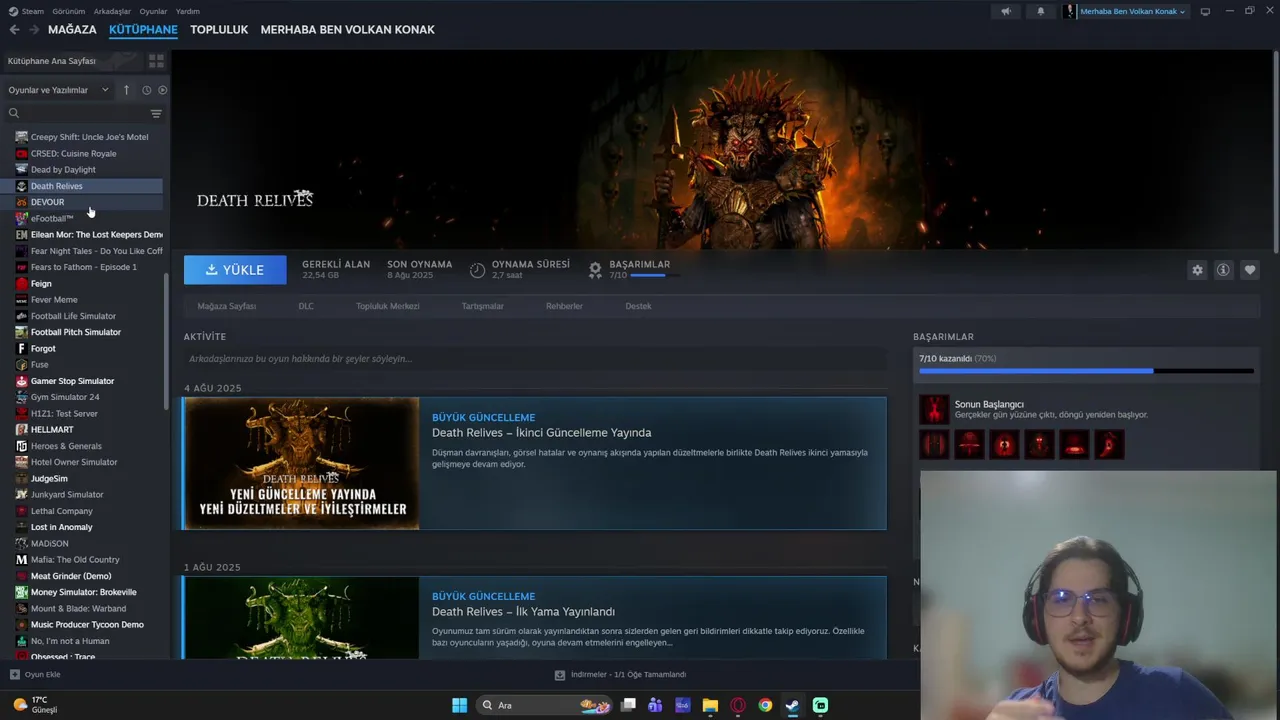Open Google Chrome from the taskbar
Screen dimensions: 1280x720
[765, 705]
